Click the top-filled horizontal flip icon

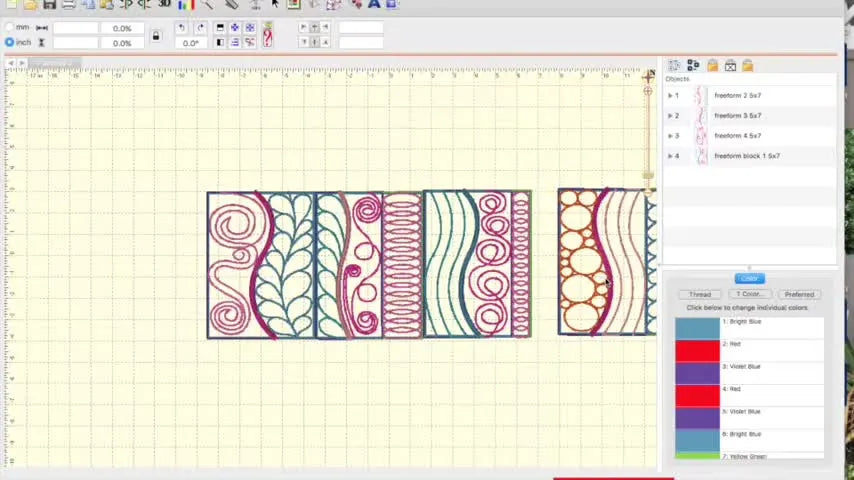pos(220,28)
